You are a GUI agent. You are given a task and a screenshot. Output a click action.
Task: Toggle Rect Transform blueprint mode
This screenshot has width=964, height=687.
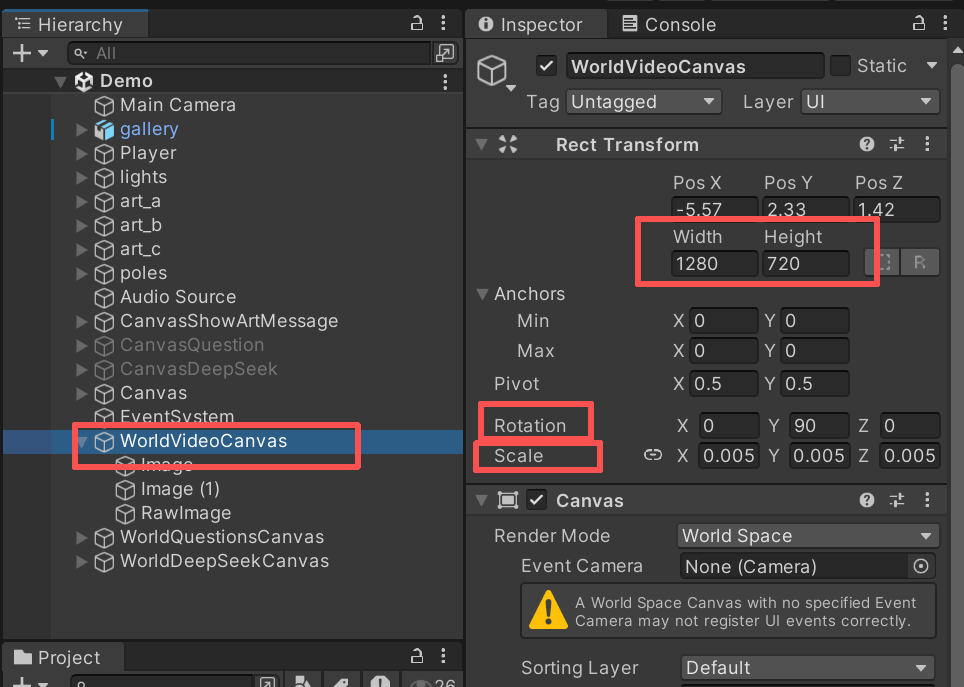pos(883,263)
